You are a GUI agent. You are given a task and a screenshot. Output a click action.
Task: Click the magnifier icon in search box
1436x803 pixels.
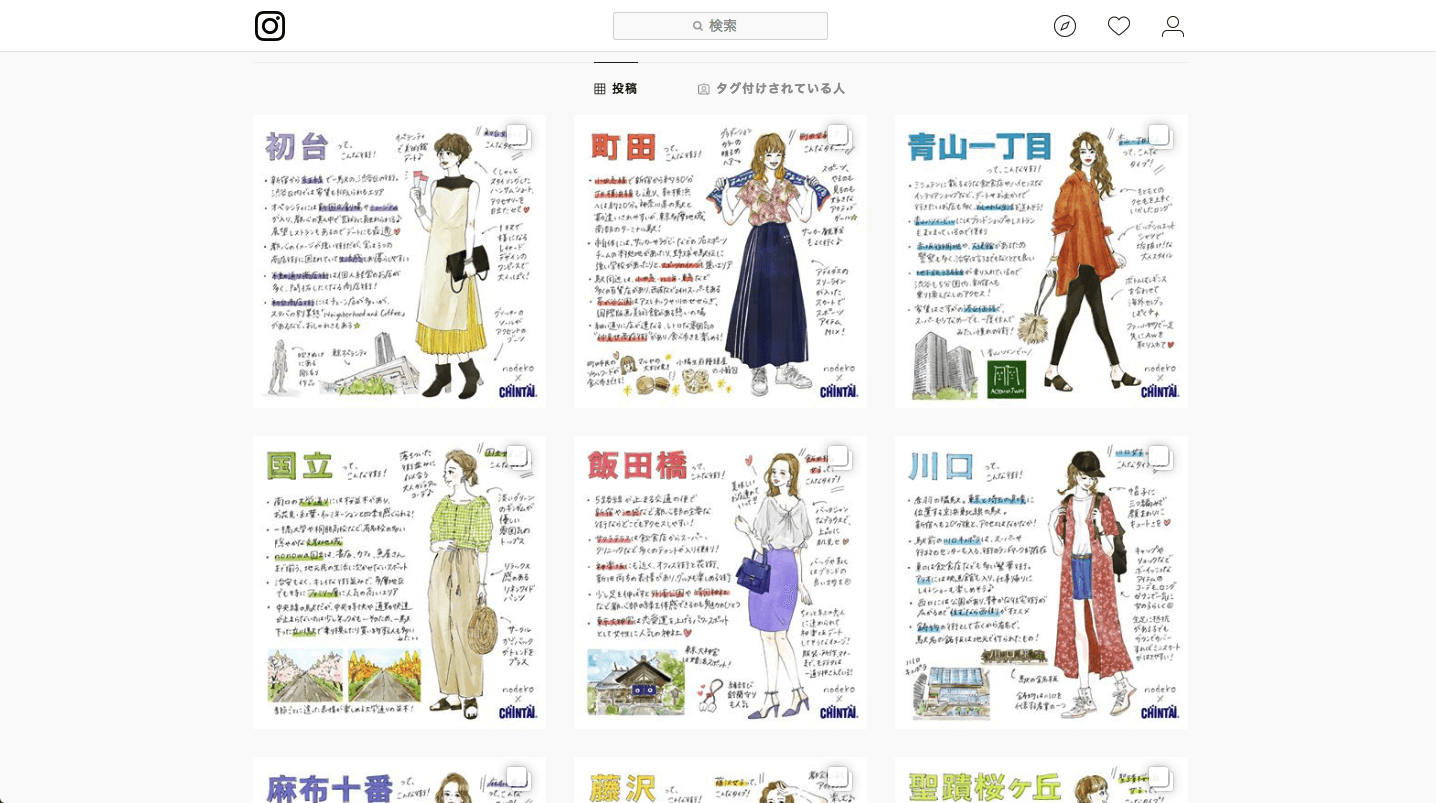tap(698, 26)
